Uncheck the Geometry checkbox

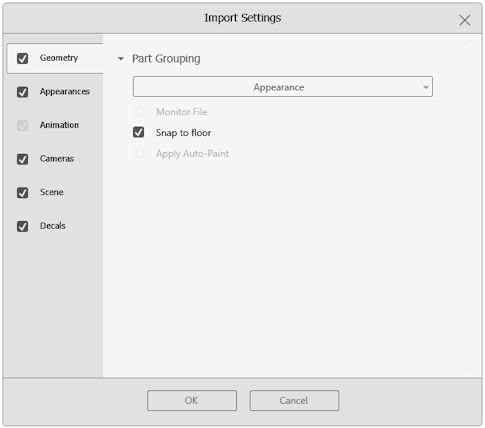[x=22, y=58]
